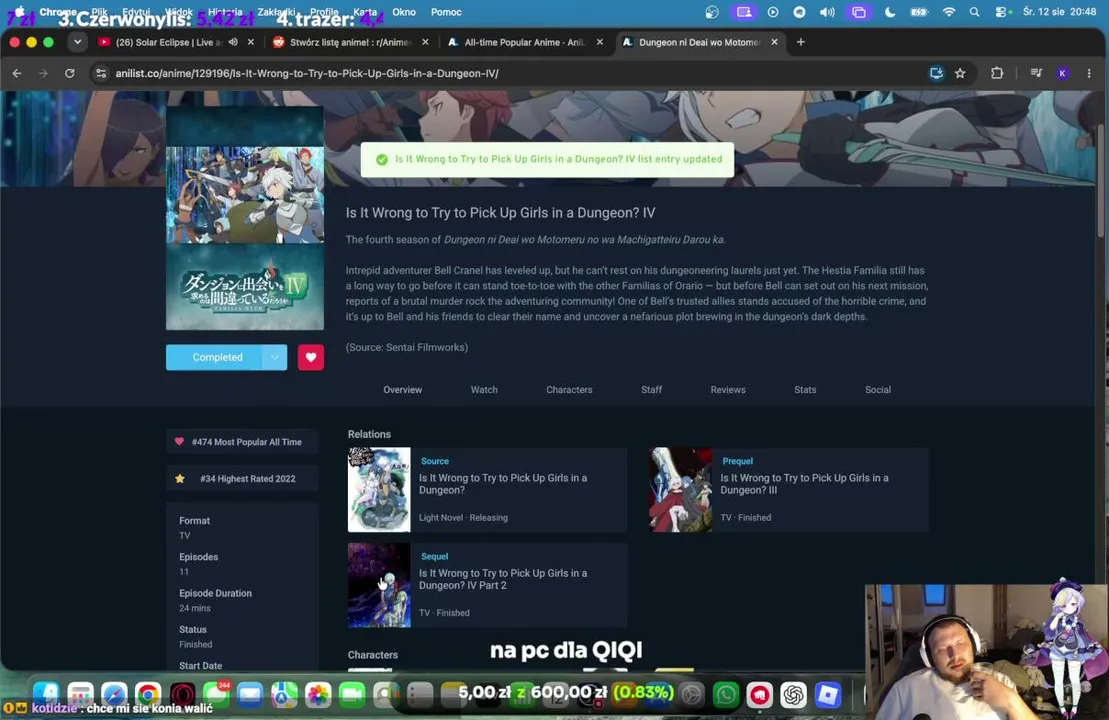The width and height of the screenshot is (1109, 720).
Task: Close the Dungeon ni Deai wo Motomeru tab
Action: click(x=774, y=42)
